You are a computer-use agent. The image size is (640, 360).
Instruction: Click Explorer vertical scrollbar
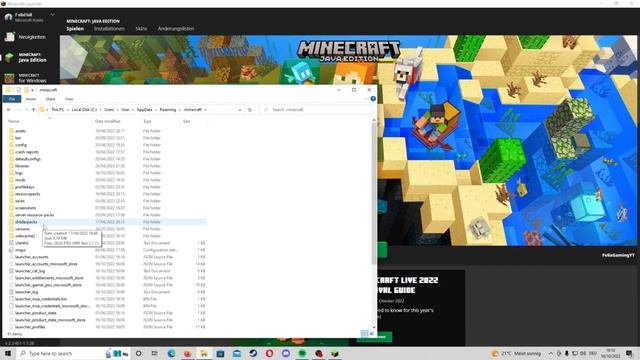pyautogui.click(x=374, y=194)
